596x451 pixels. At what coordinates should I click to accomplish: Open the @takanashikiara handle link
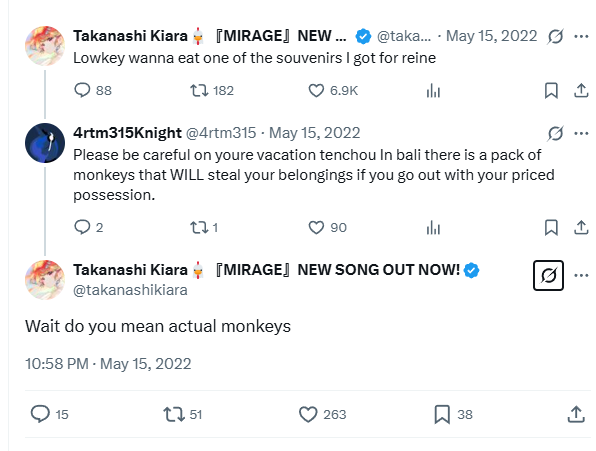(130, 290)
